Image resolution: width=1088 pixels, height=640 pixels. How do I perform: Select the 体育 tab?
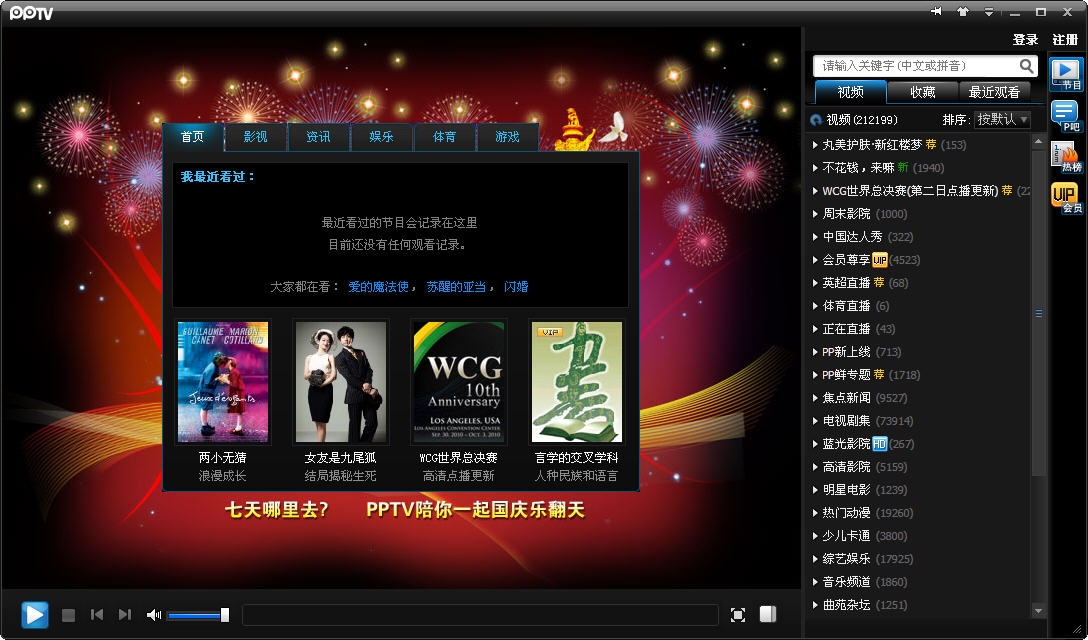pos(445,137)
